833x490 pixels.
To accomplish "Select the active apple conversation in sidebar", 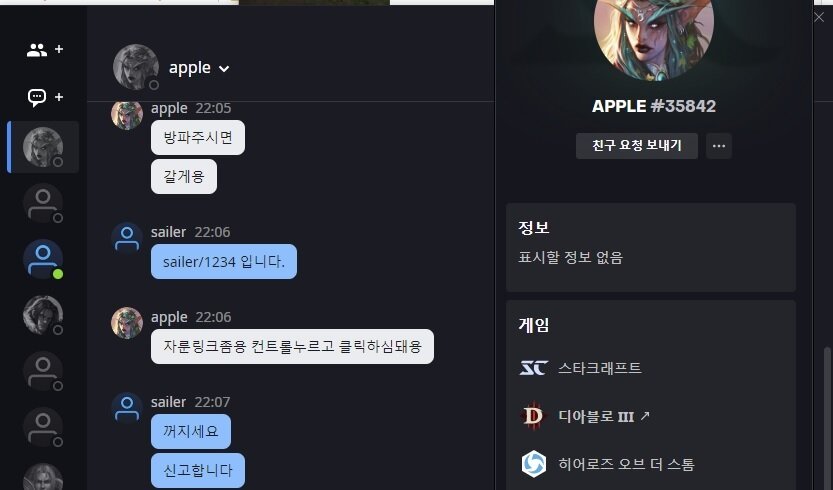I will pyautogui.click(x=43, y=147).
